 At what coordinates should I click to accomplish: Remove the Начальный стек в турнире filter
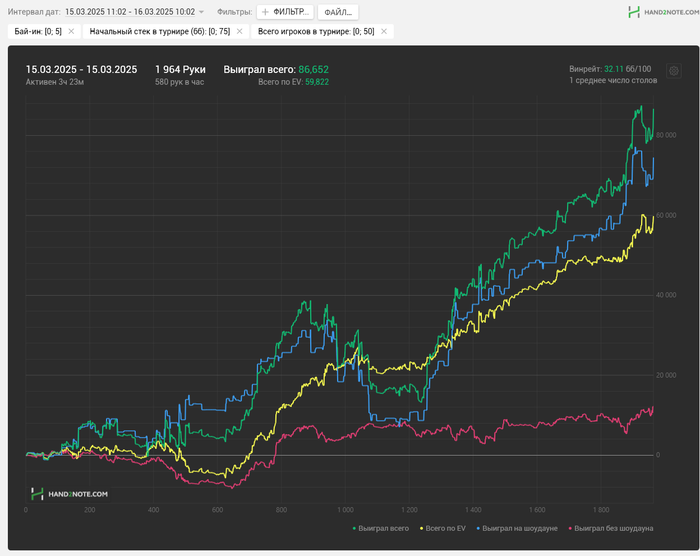[x=239, y=31]
